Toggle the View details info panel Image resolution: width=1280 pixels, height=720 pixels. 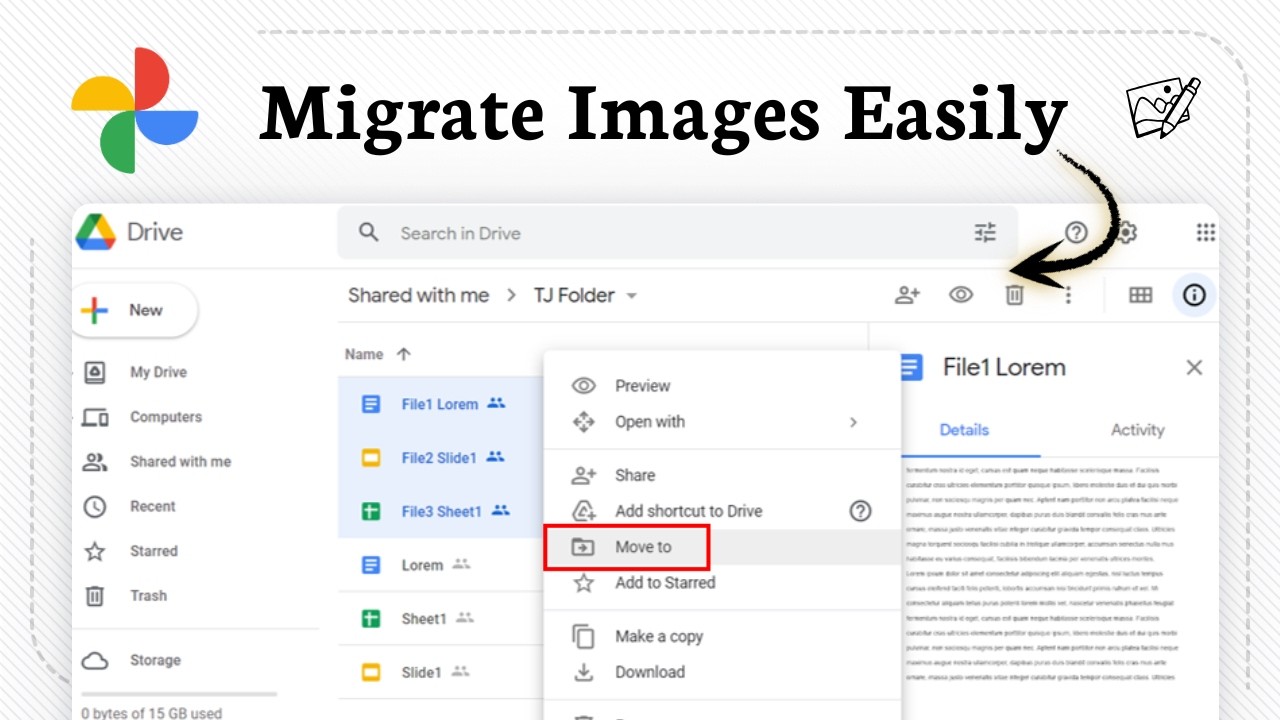1194,295
